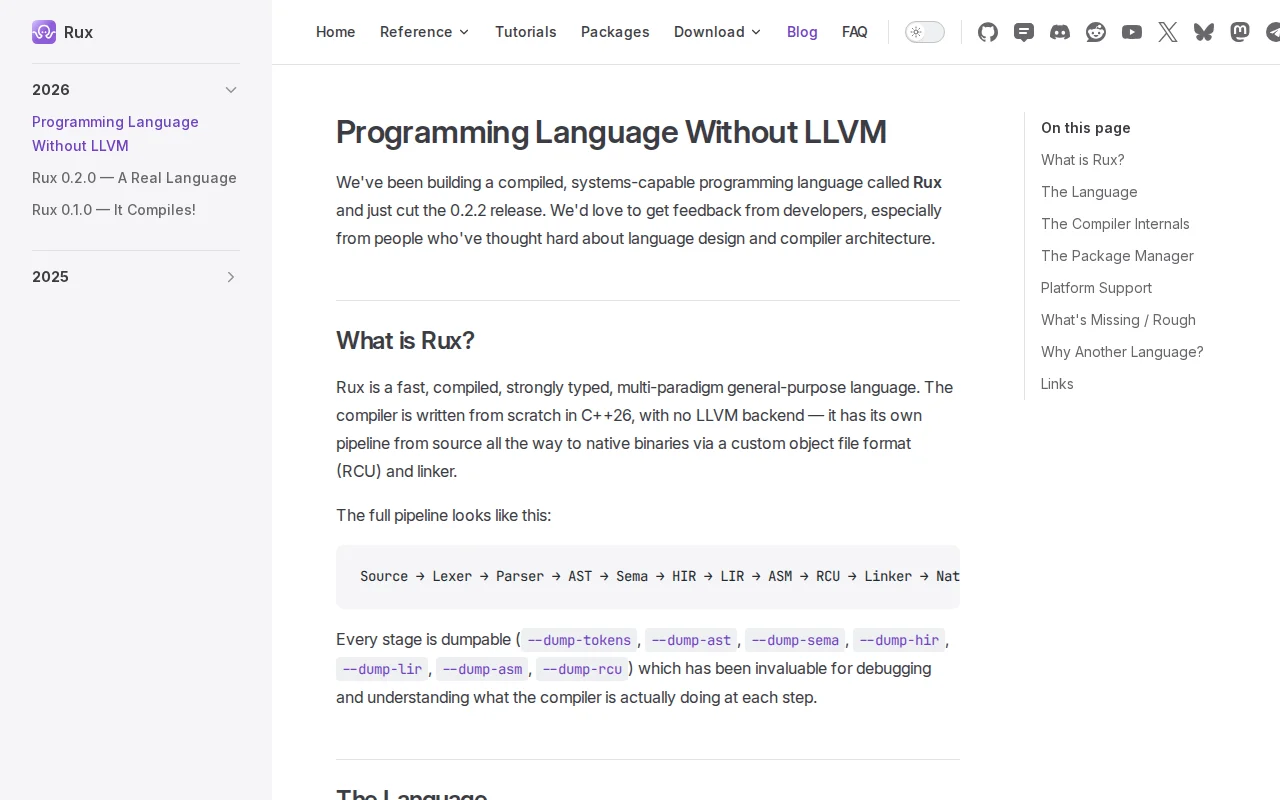Image resolution: width=1280 pixels, height=800 pixels.
Task: Click the main article title heading
Action: (611, 132)
